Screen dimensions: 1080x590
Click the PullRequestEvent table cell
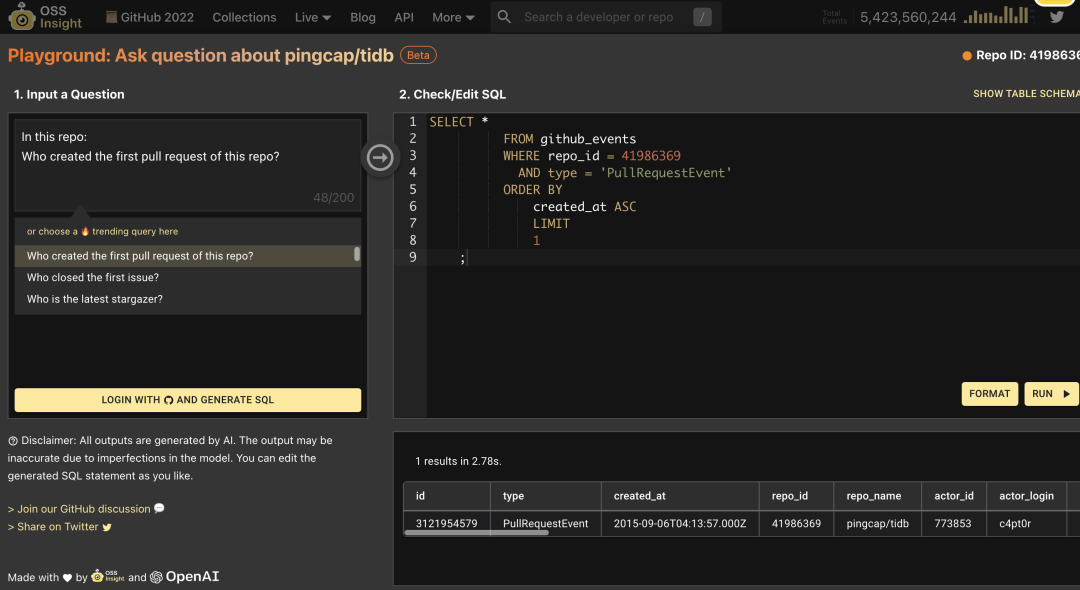click(546, 523)
